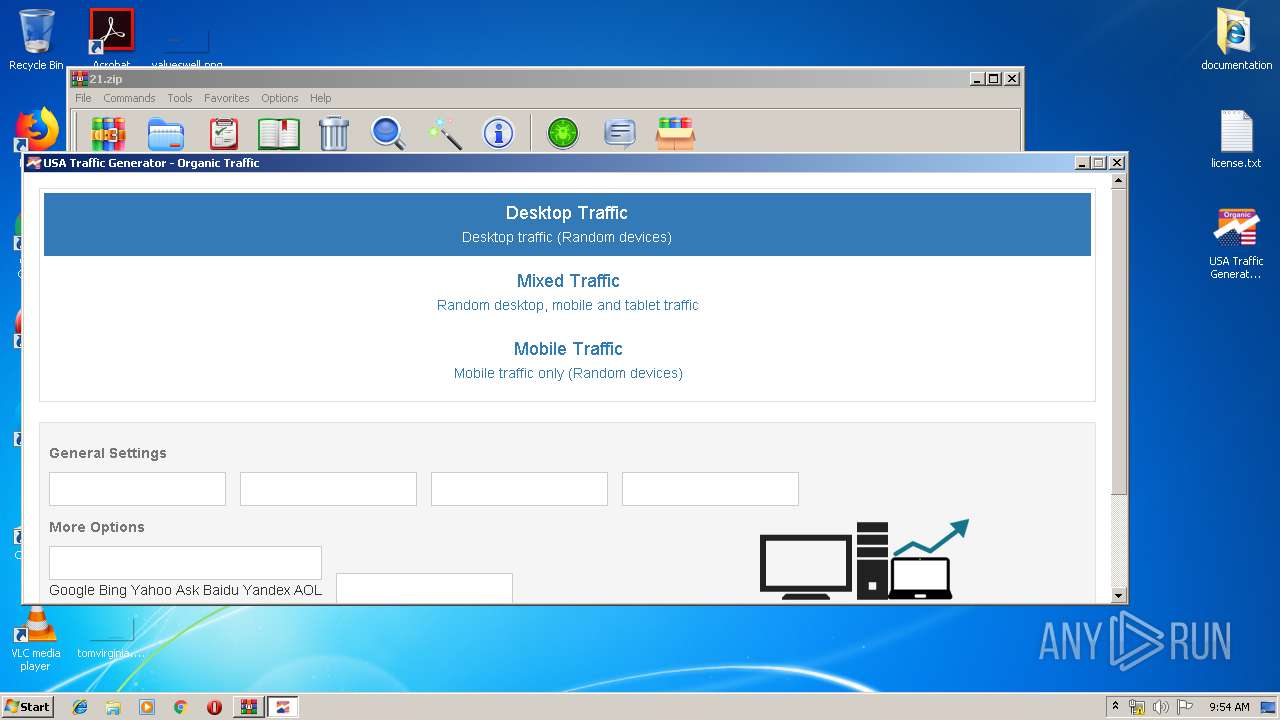Switch to USA Traffic Generator taskbar button

[x=283, y=707]
